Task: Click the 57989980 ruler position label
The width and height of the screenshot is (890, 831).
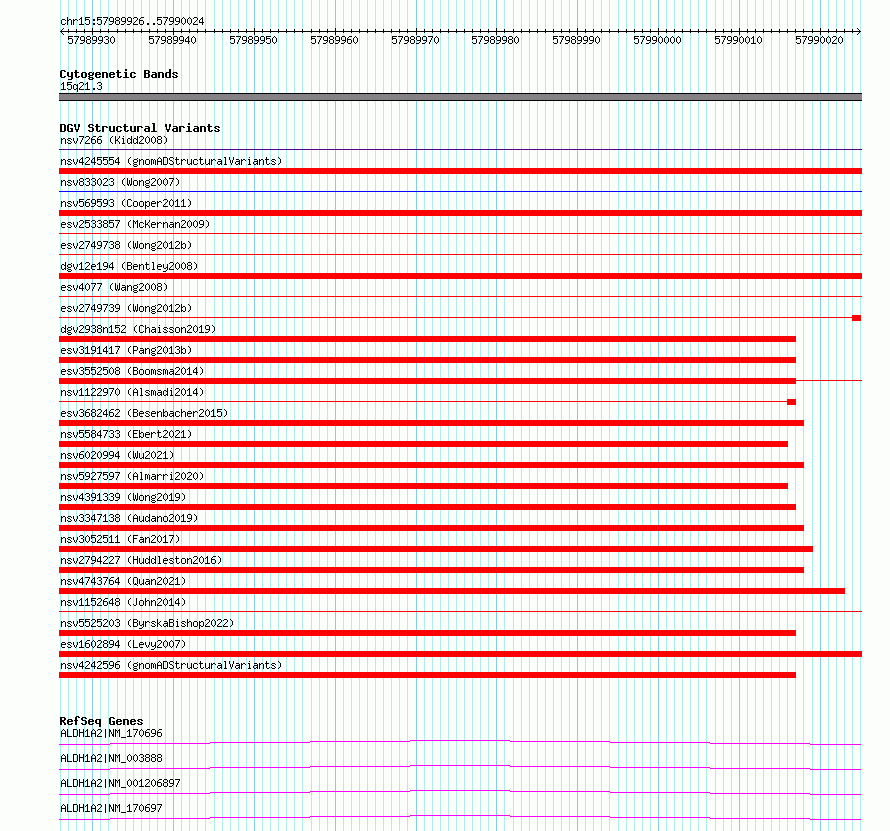Action: tap(496, 40)
